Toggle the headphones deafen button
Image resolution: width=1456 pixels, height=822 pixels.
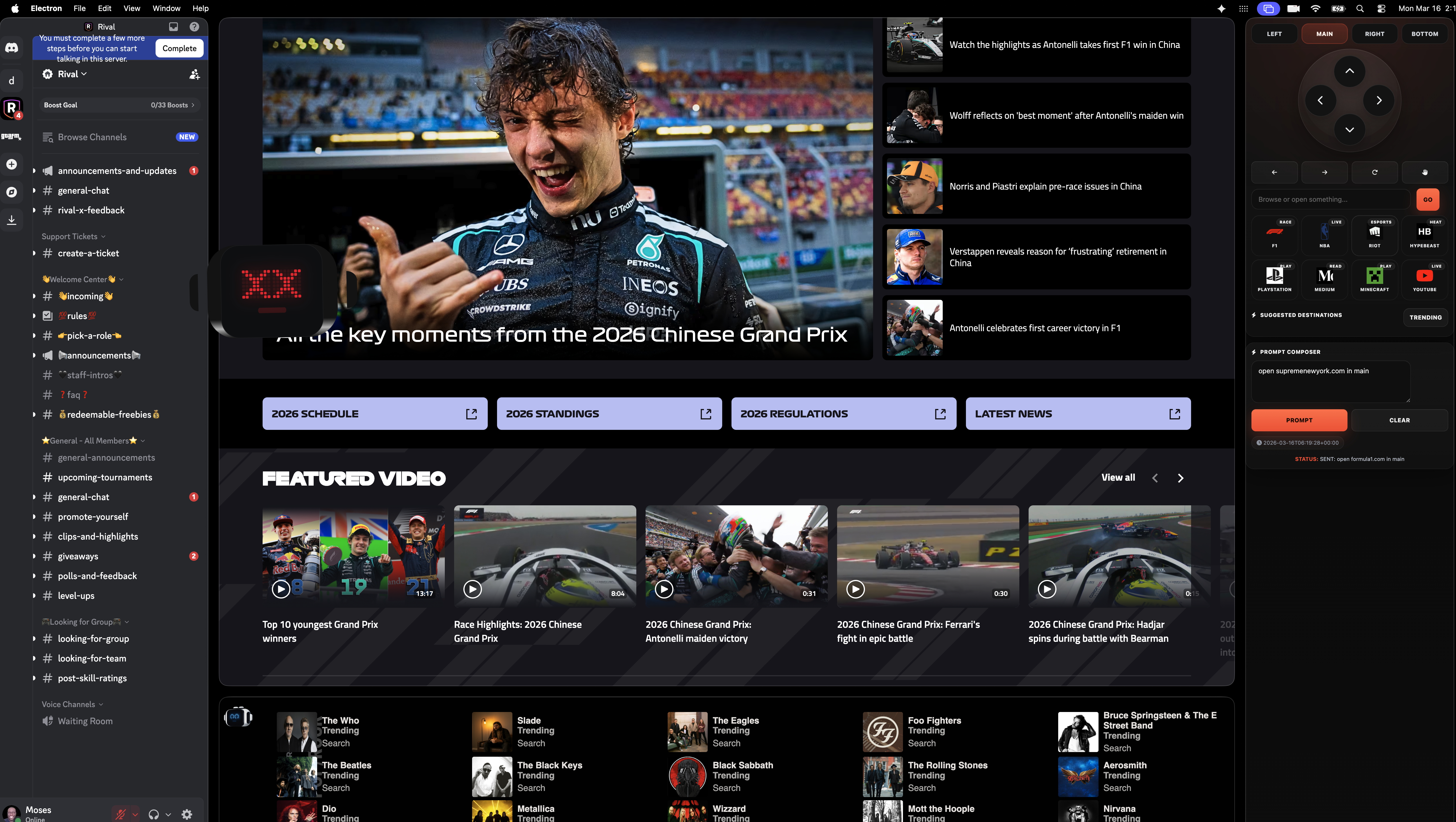coord(154,814)
